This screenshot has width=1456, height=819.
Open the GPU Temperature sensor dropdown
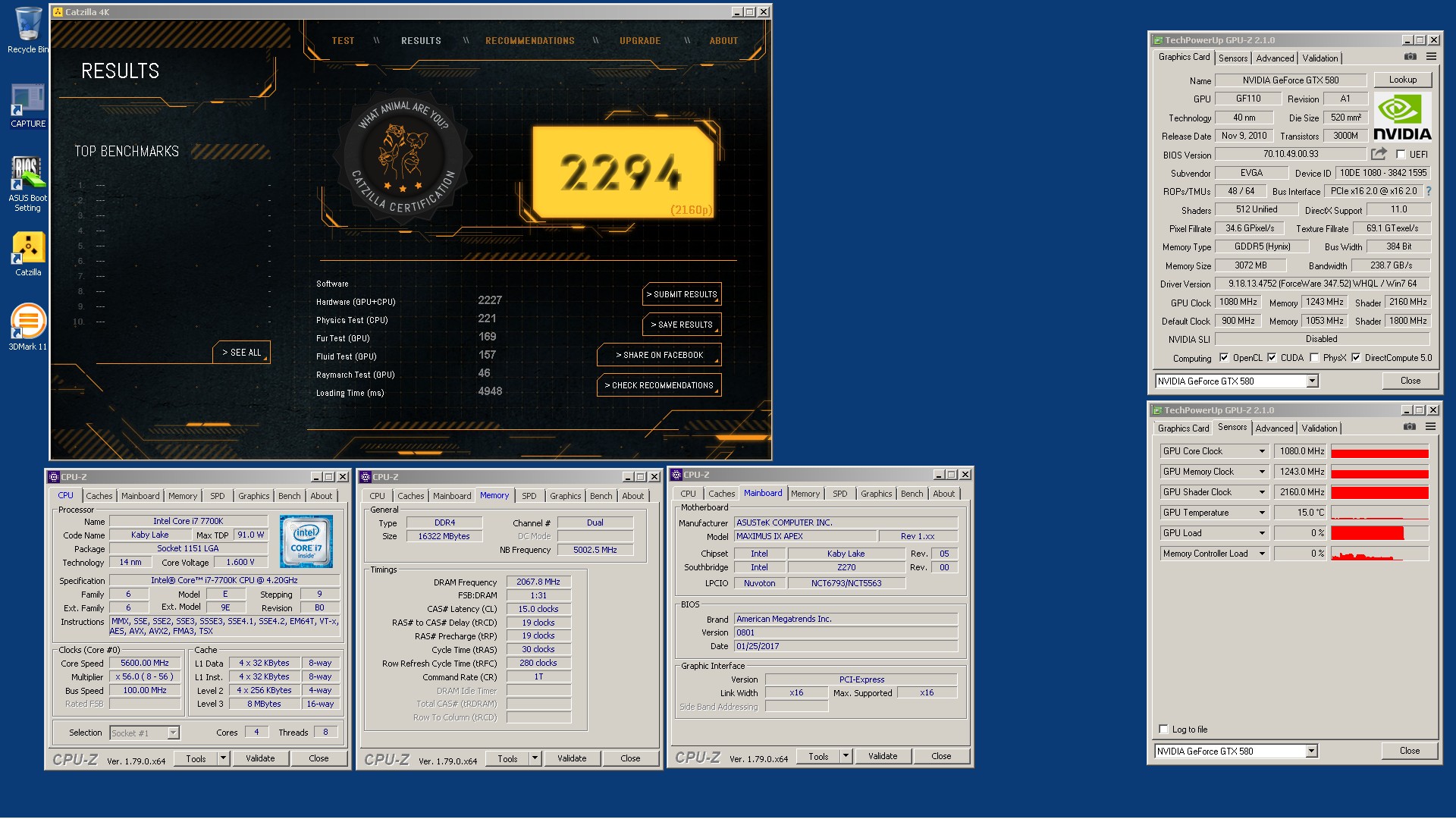click(x=1262, y=513)
